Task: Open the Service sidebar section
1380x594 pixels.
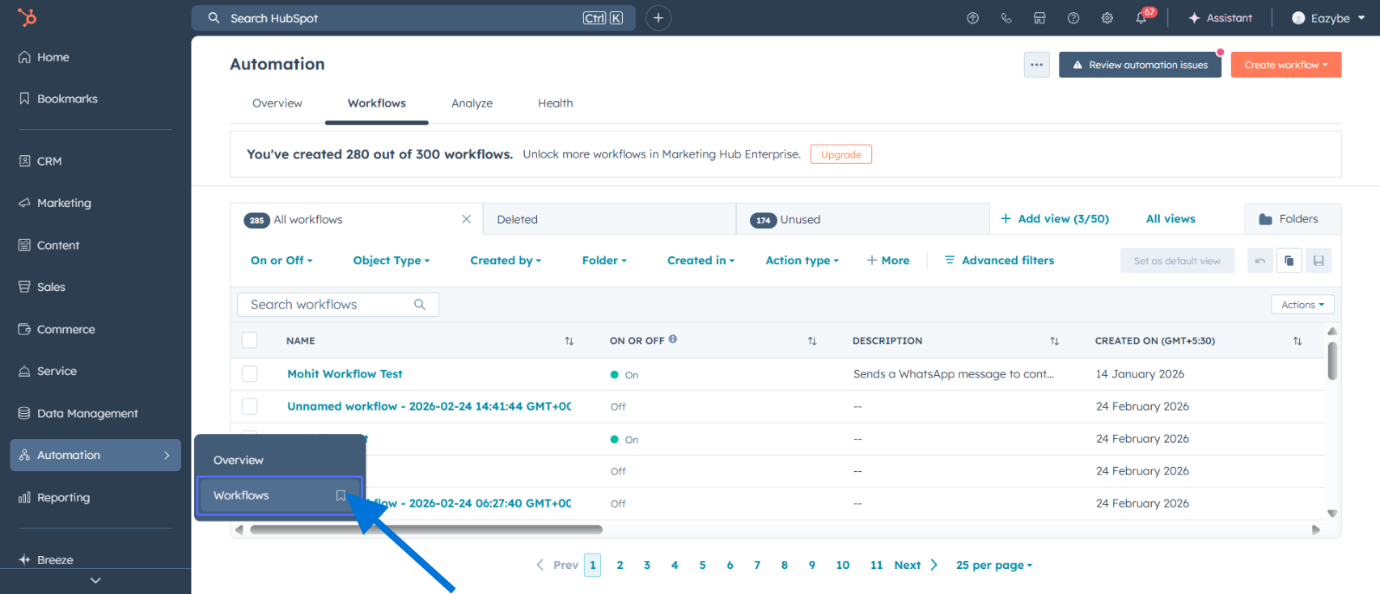Action: (48, 371)
